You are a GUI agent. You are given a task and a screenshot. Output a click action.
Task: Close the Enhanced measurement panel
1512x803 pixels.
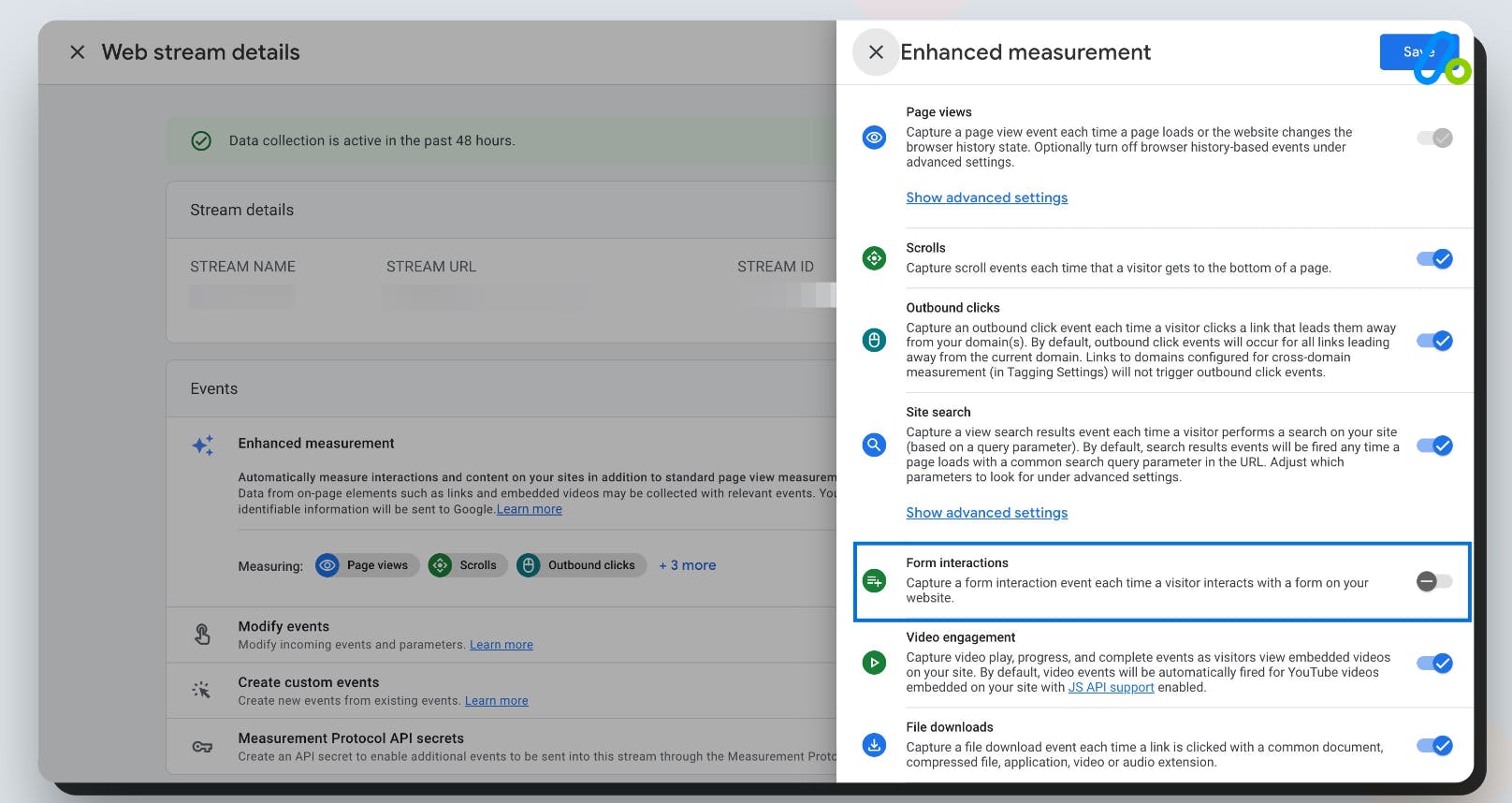pos(876,52)
